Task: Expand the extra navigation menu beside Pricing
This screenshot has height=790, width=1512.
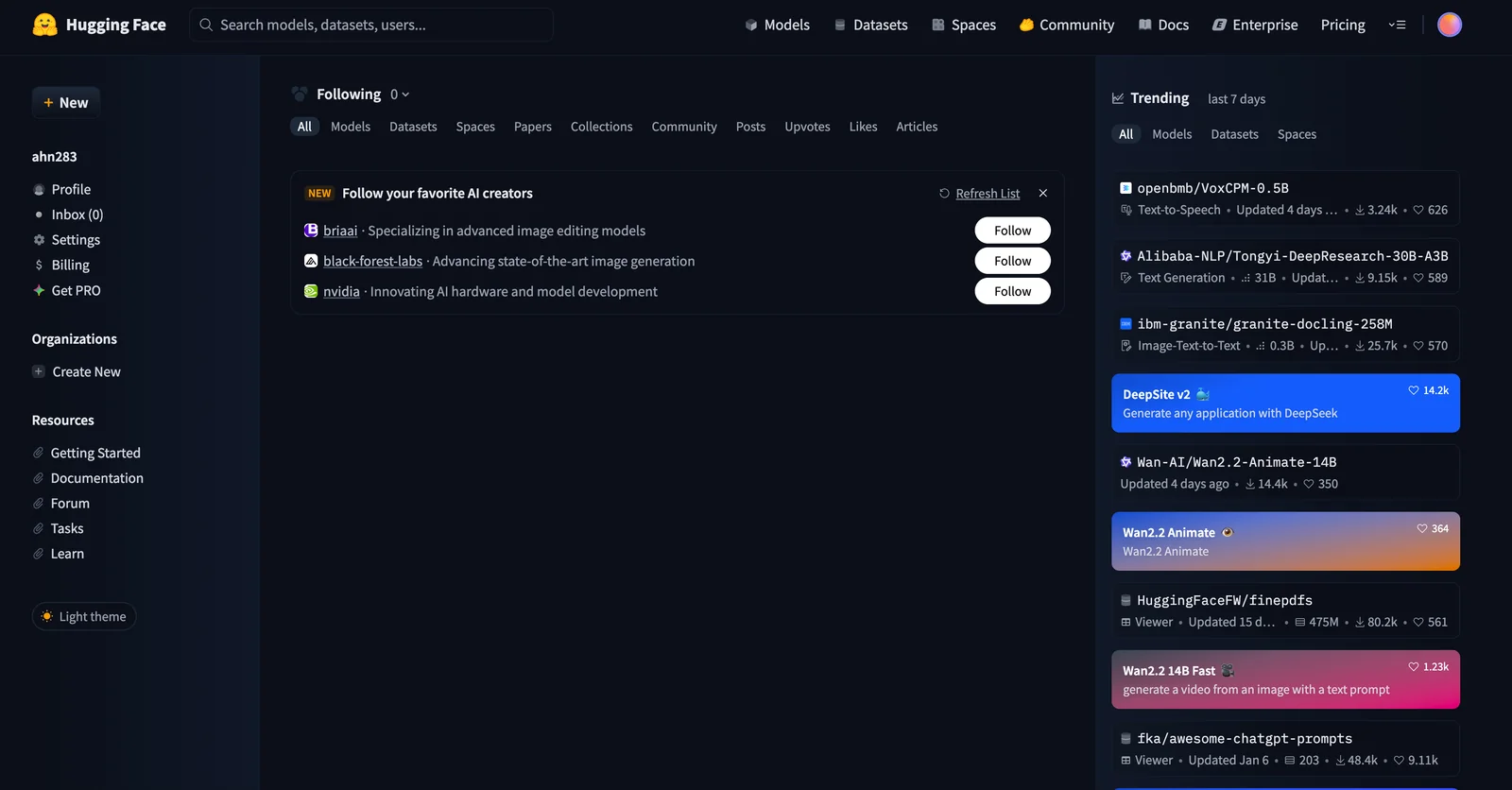Action: (x=1397, y=25)
